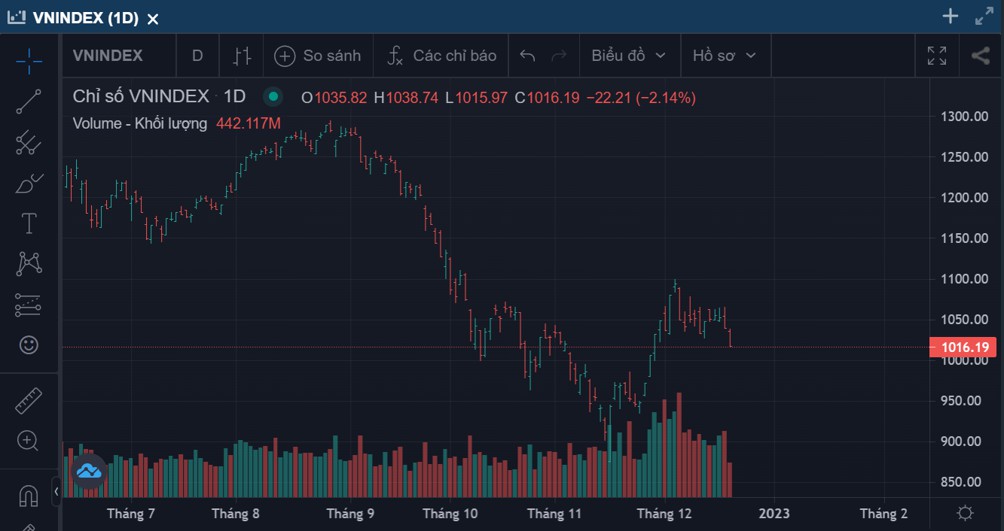The image size is (1004, 531).
Task: Expand the Hồ sơ dropdown
Action: point(724,56)
